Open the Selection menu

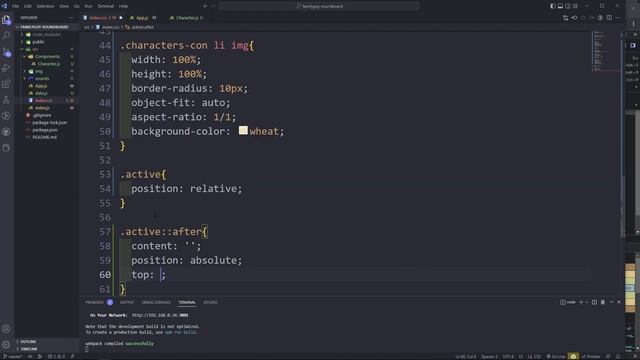click(45, 6)
